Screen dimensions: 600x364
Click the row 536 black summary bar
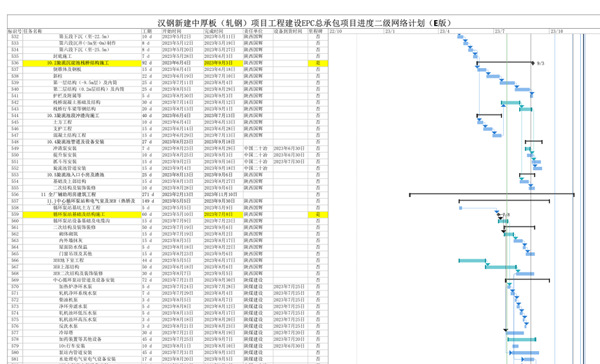click(504, 62)
